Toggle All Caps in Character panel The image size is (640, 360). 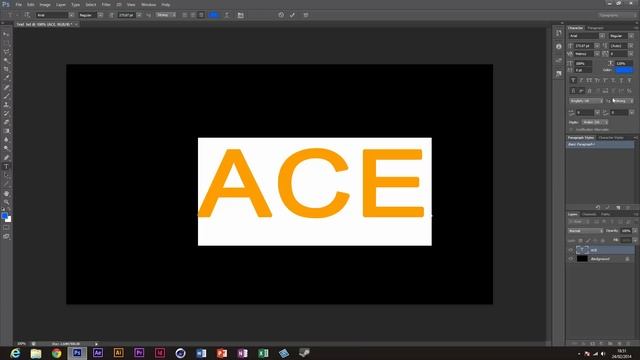point(589,80)
